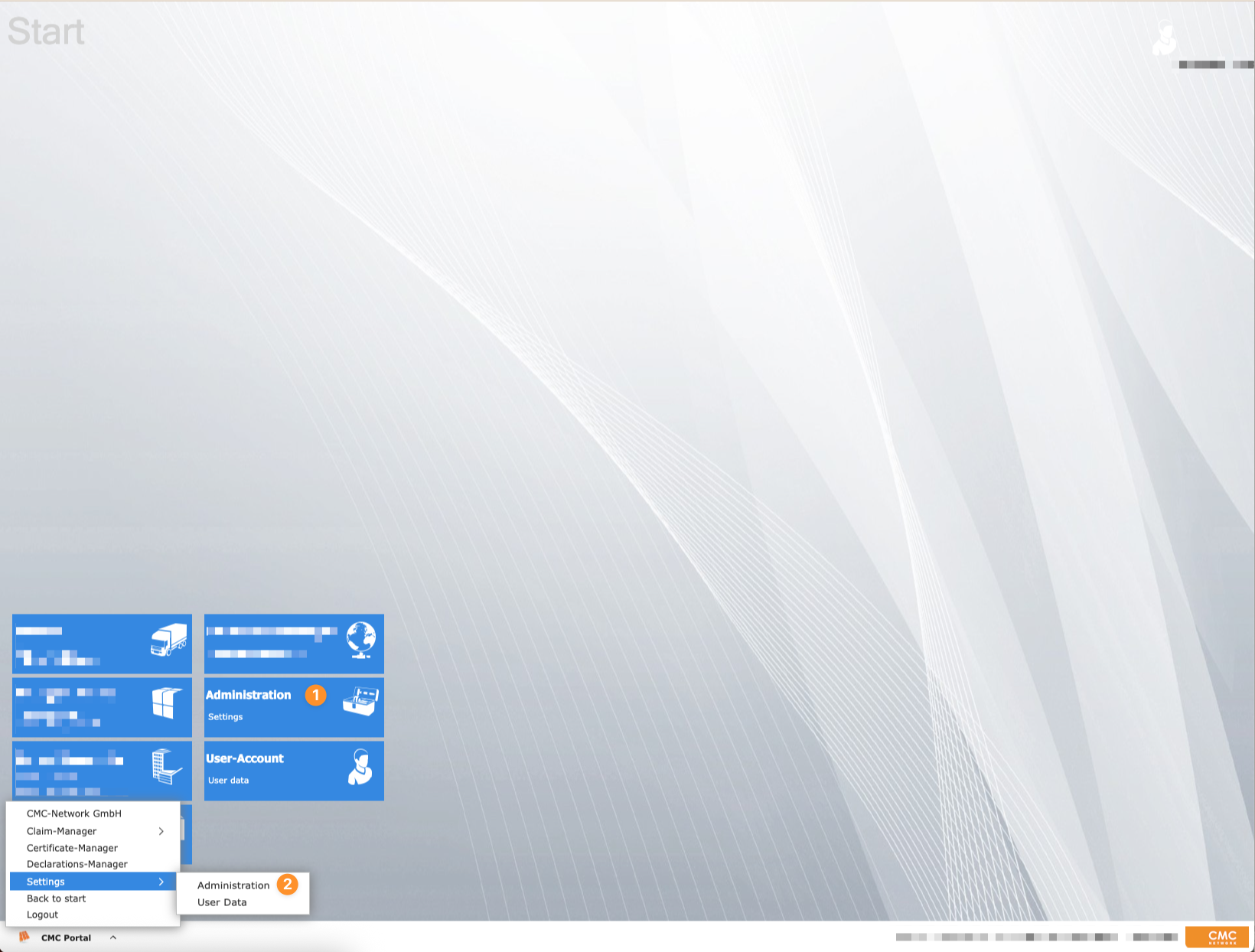This screenshot has width=1255, height=952.
Task: Click the orange CMC Network logo
Action: coord(1220,937)
